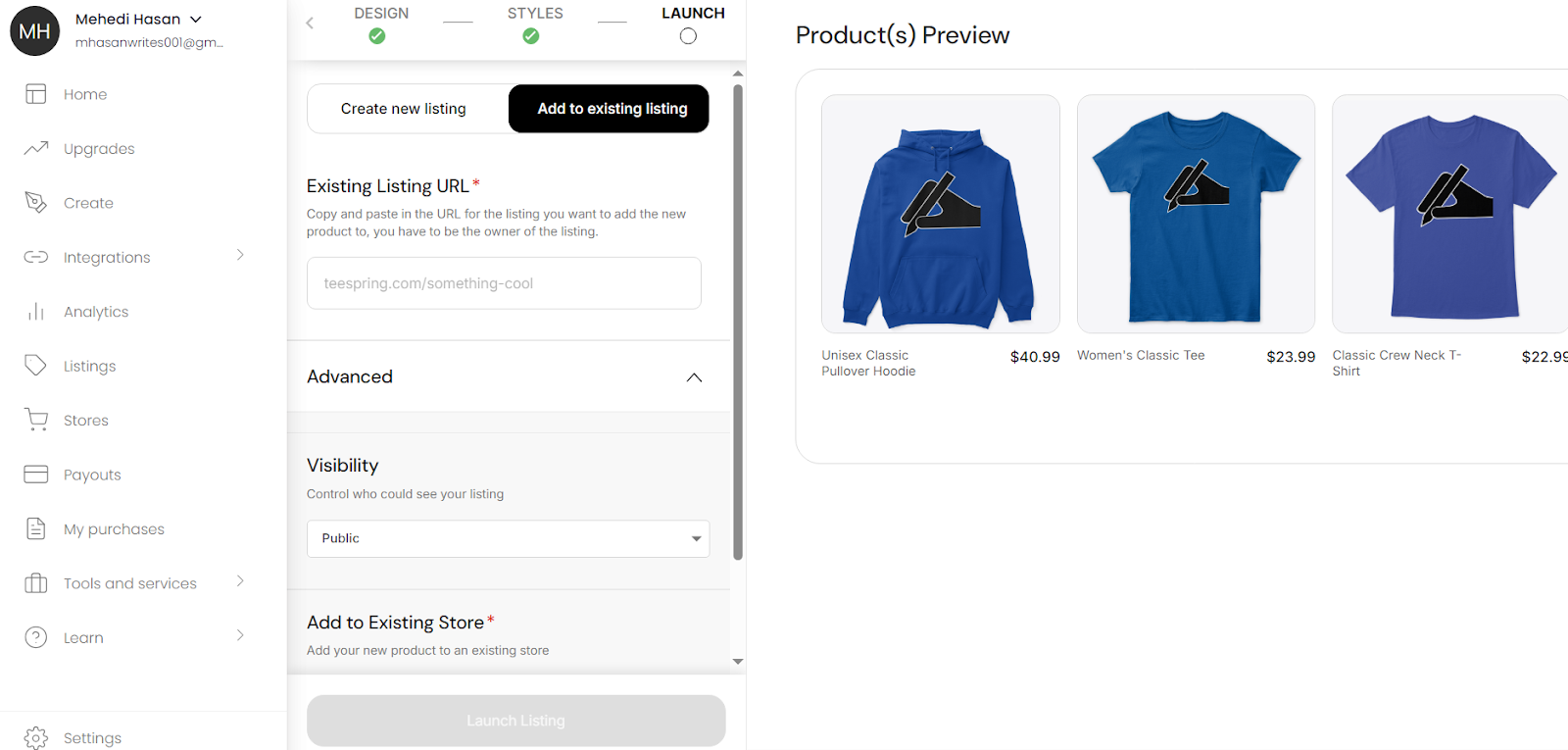Go to the DESIGN step tab
Viewport: 1568px width, 750px height.
381,14
